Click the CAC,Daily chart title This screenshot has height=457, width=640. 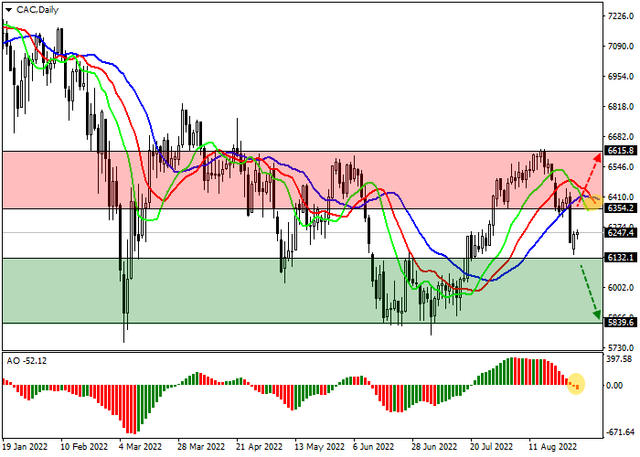pos(38,10)
